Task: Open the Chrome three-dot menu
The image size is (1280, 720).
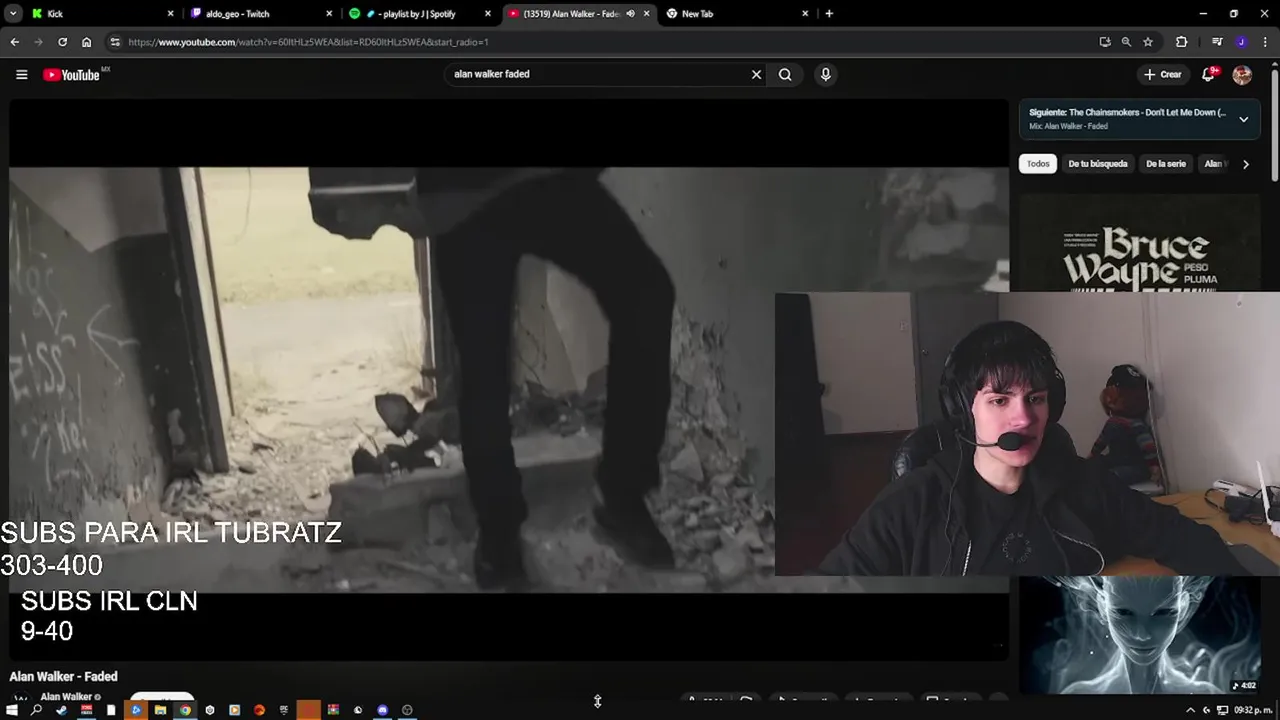Action: coord(1266,42)
